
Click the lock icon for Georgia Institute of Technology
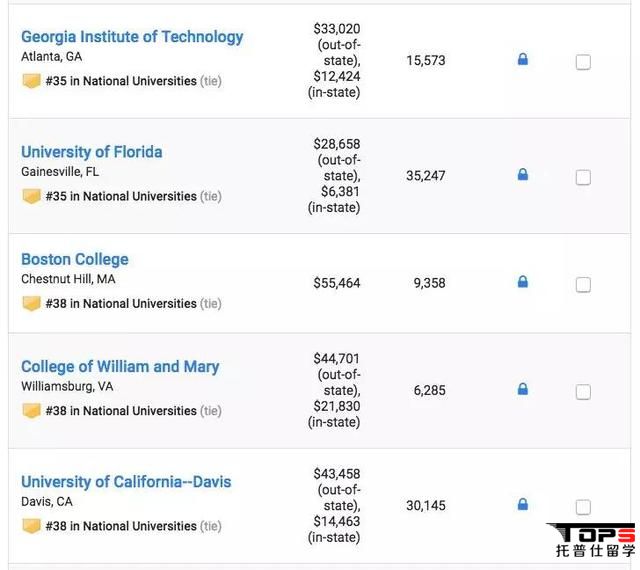(x=522, y=60)
